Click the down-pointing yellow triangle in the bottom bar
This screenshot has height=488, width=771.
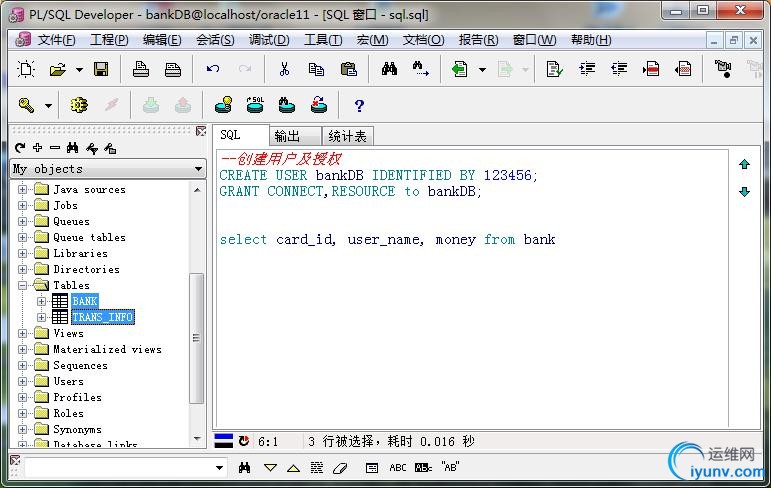(x=270, y=468)
